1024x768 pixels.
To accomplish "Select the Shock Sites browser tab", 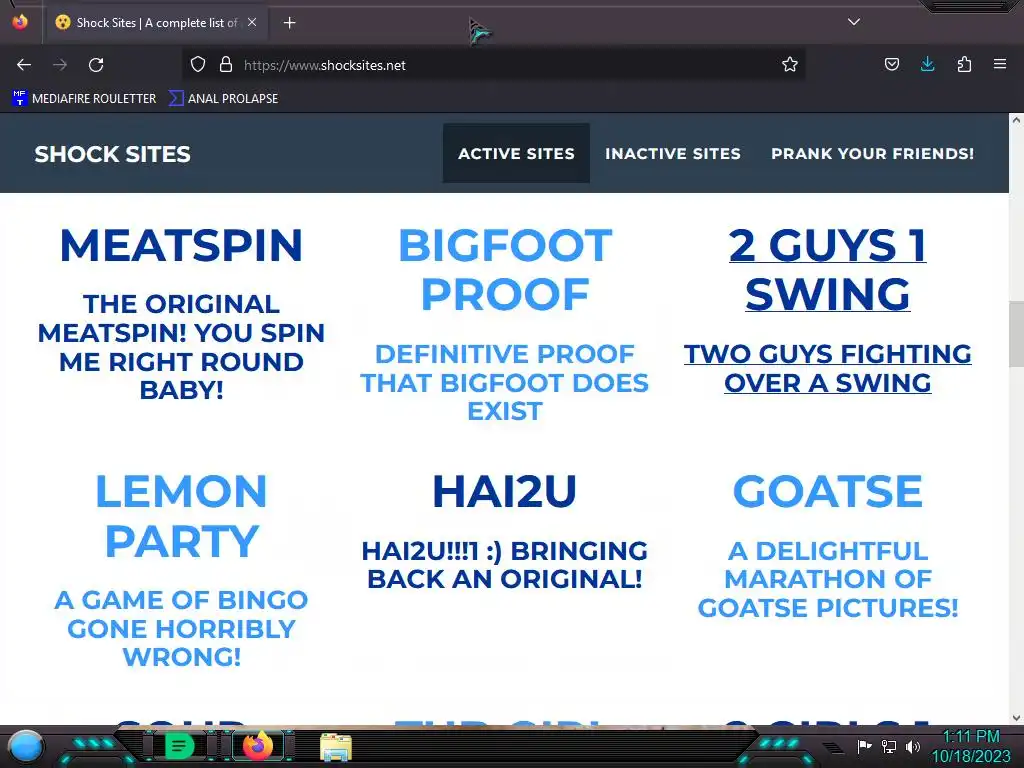I will [157, 23].
